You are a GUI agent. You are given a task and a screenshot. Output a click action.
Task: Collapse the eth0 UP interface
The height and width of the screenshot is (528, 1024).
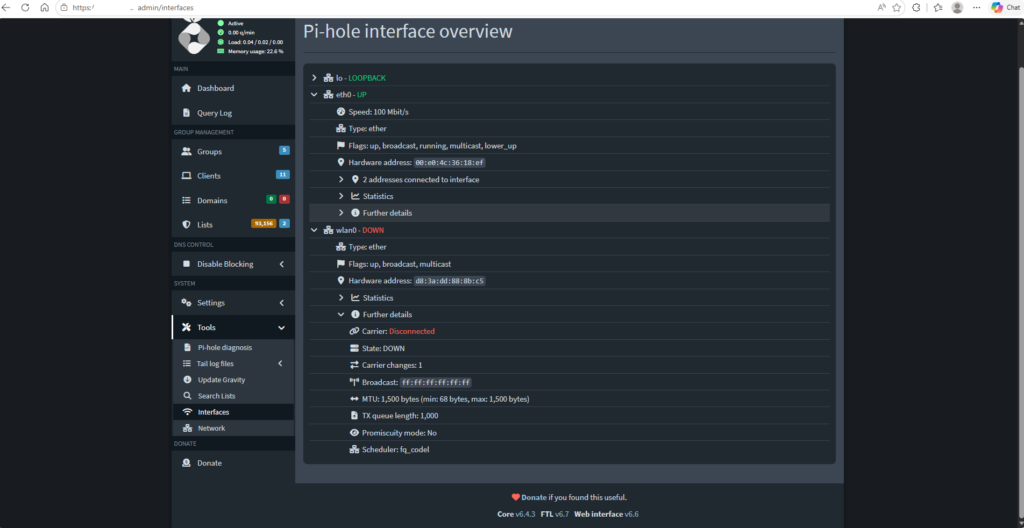pos(314,95)
